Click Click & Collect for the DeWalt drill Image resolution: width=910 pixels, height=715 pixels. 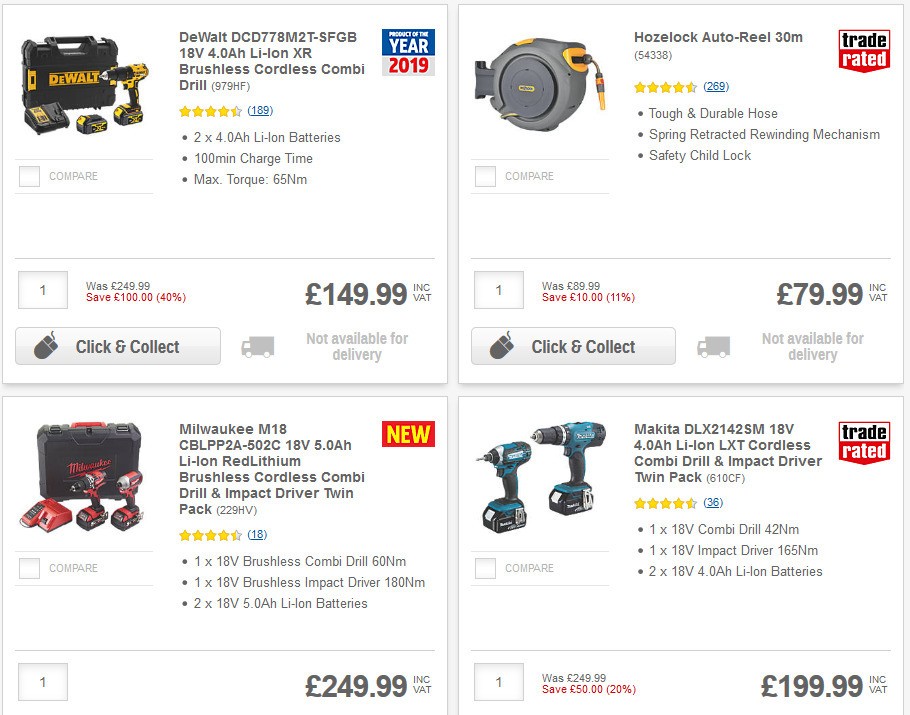click(117, 345)
